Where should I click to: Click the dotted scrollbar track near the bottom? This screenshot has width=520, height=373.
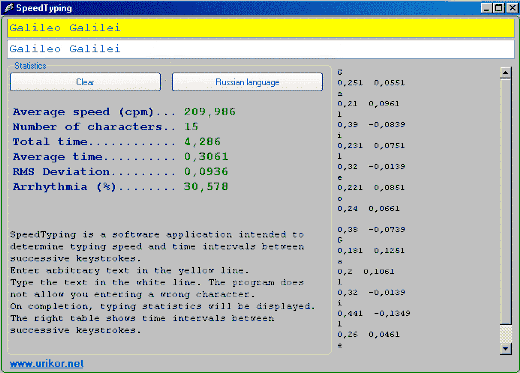point(506,334)
